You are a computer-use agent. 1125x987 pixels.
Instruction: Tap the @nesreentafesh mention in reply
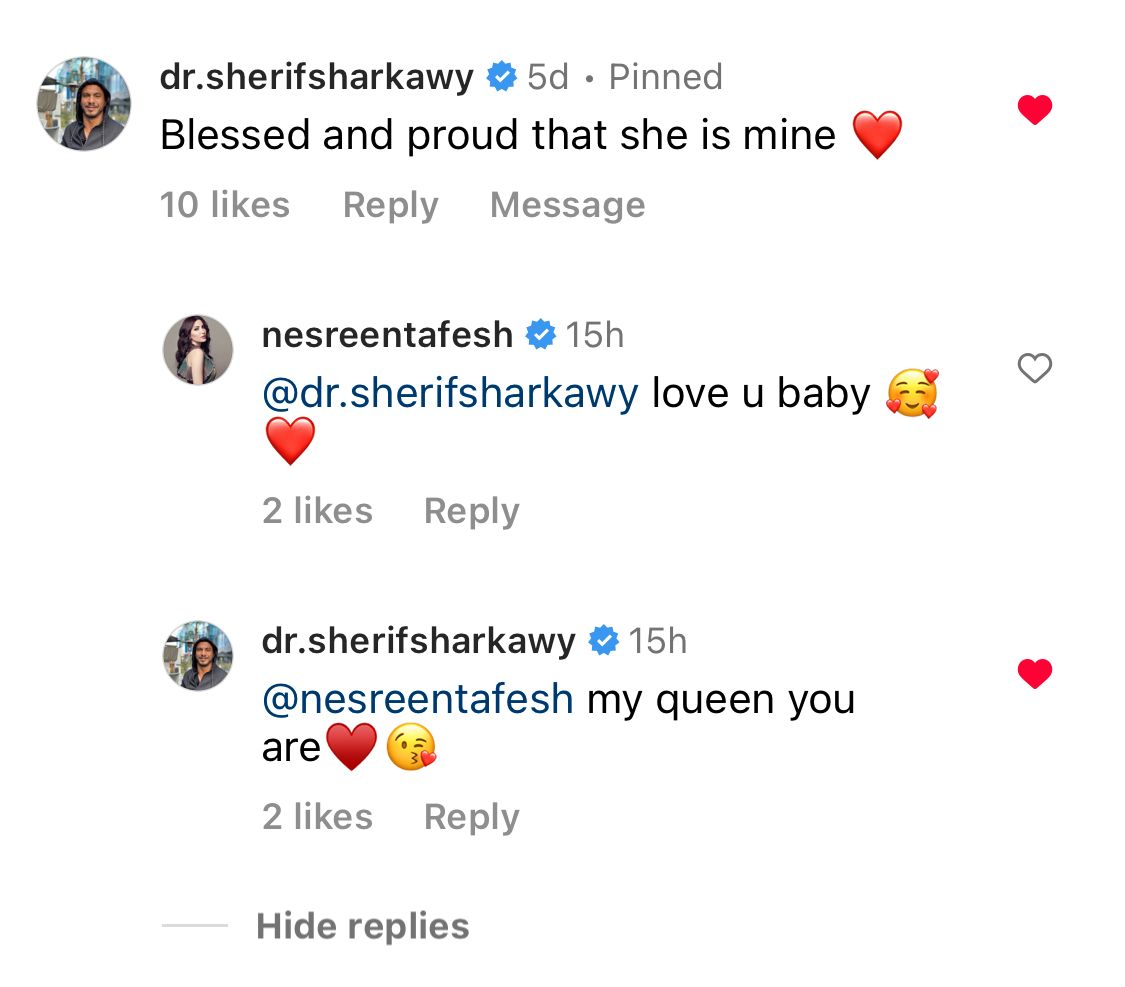tap(417, 699)
